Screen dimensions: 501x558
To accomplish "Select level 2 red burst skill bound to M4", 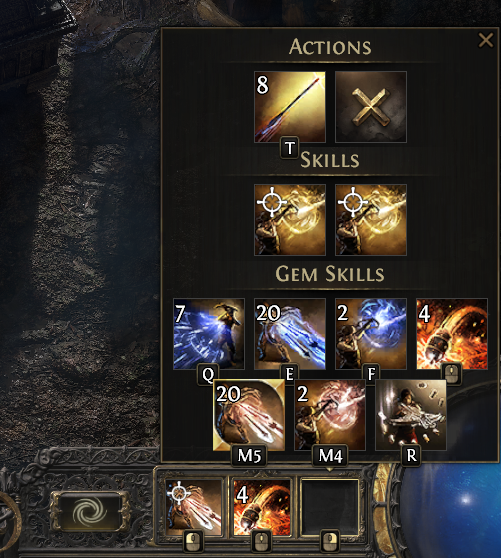I will (330, 415).
